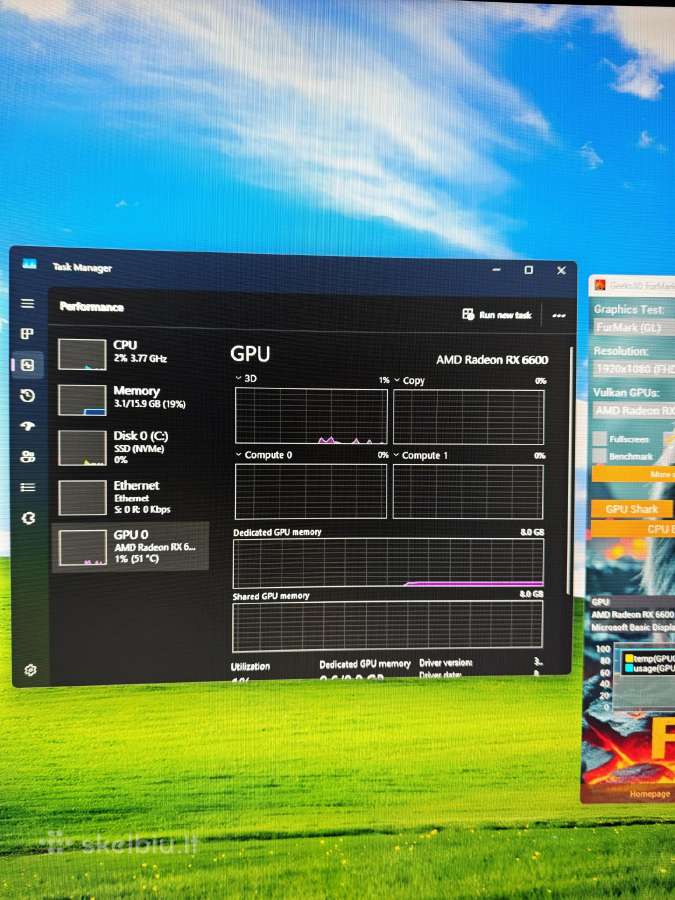Click the Driver version label

[x=445, y=663]
